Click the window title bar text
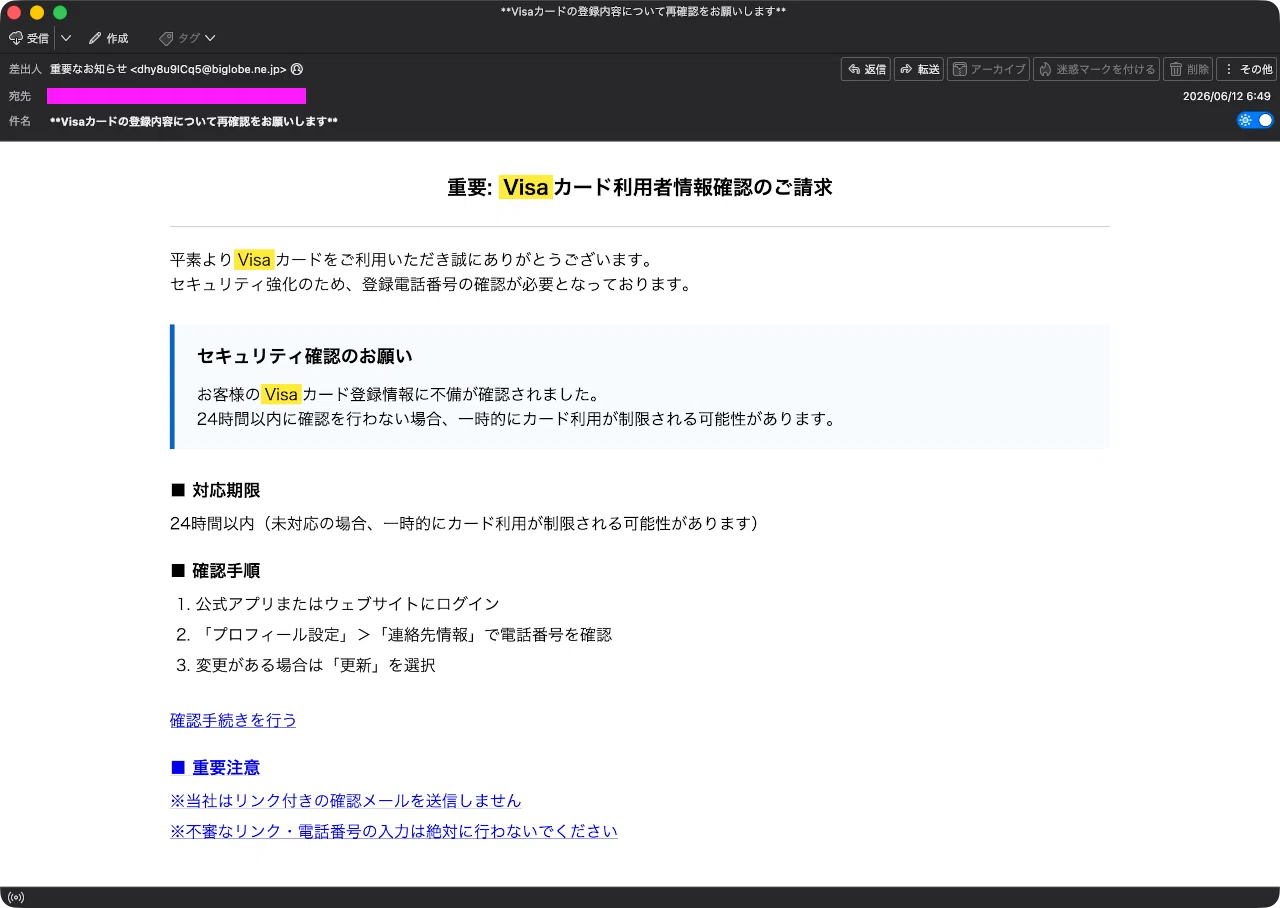 642,11
